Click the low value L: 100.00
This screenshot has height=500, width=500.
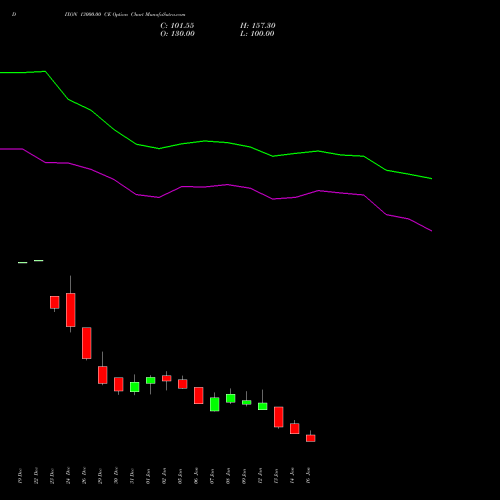click(x=257, y=34)
